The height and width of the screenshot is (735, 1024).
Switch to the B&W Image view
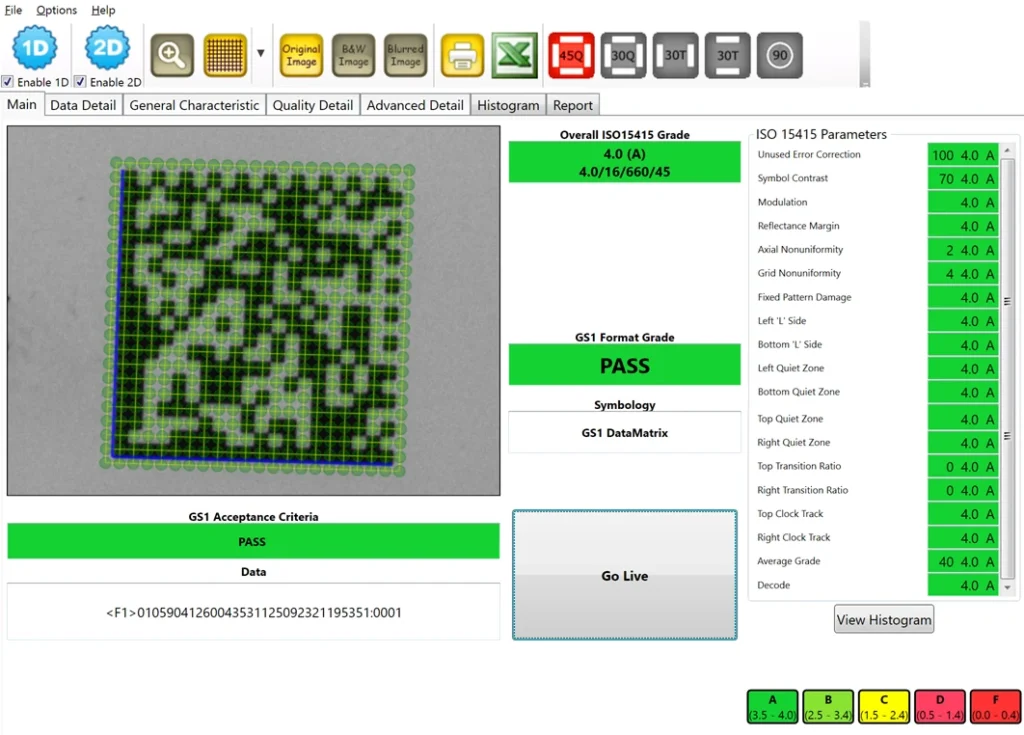[353, 55]
